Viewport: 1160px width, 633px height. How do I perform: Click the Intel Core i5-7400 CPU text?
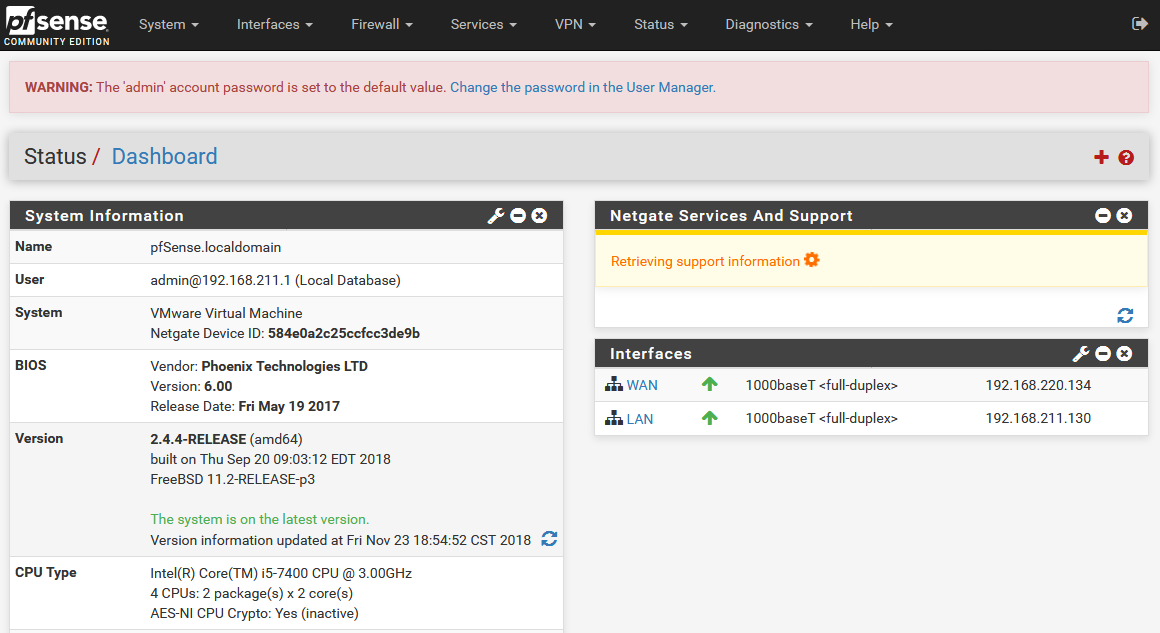281,573
